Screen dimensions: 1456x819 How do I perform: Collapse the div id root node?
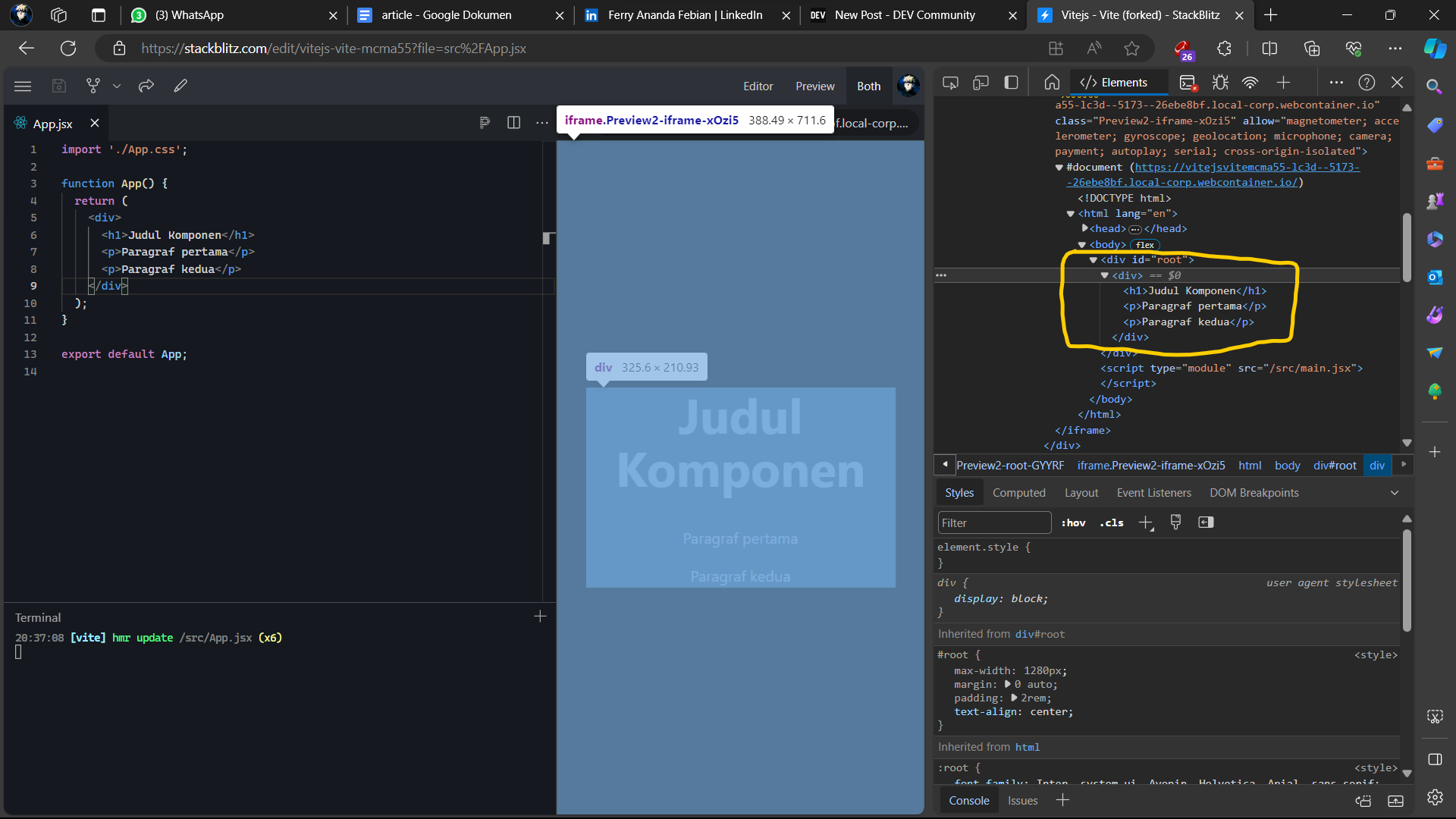pos(1094,260)
